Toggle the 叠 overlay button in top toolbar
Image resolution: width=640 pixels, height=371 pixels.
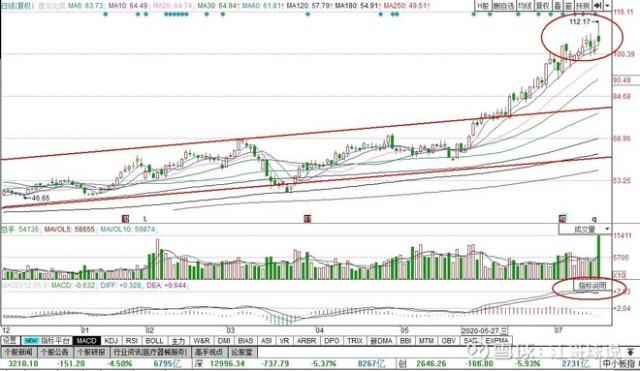557,6
